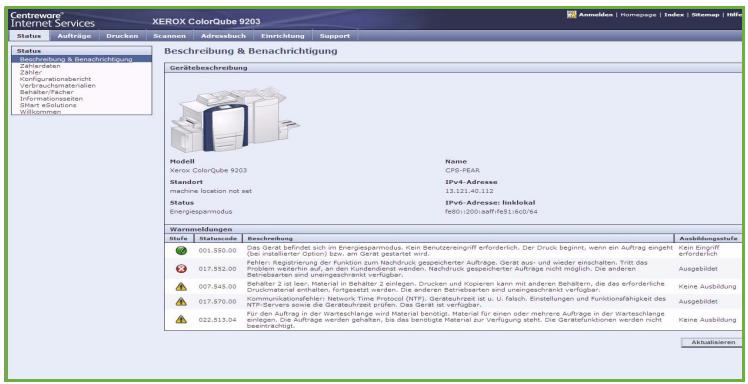This screenshot has height=384, width=748.
Task: Open the Konfigurationsbericht sidebar entry
Action: pyautogui.click(x=55, y=79)
